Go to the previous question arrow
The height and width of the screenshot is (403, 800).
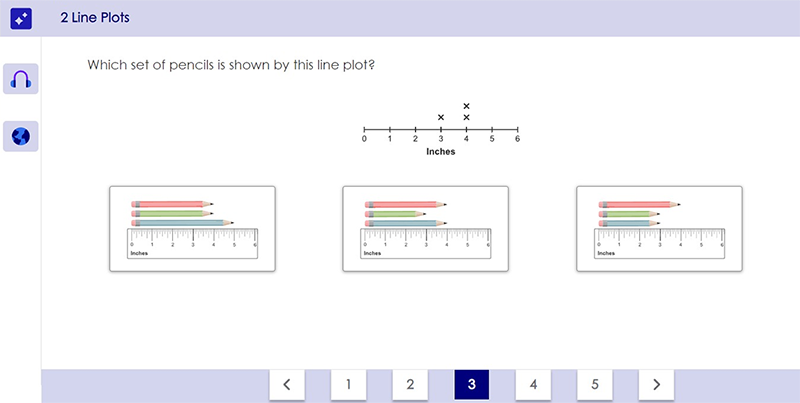(x=286, y=384)
